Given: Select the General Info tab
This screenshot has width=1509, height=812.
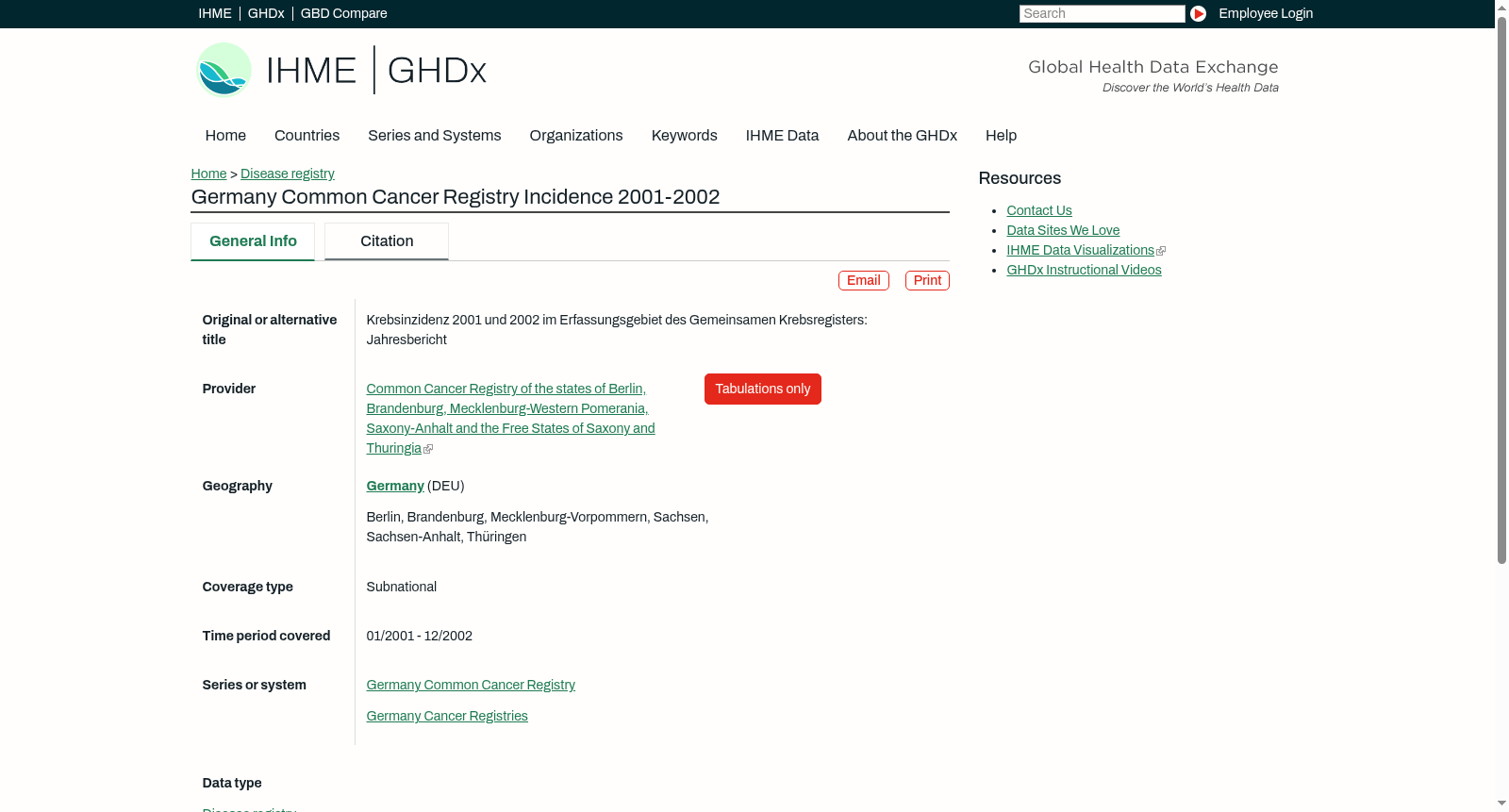Looking at the screenshot, I should click(253, 241).
